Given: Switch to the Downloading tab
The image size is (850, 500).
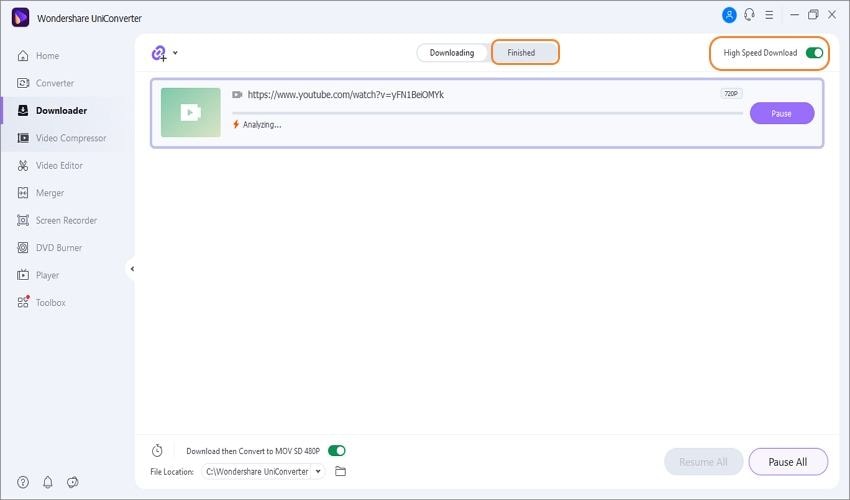Looking at the screenshot, I should [x=452, y=53].
